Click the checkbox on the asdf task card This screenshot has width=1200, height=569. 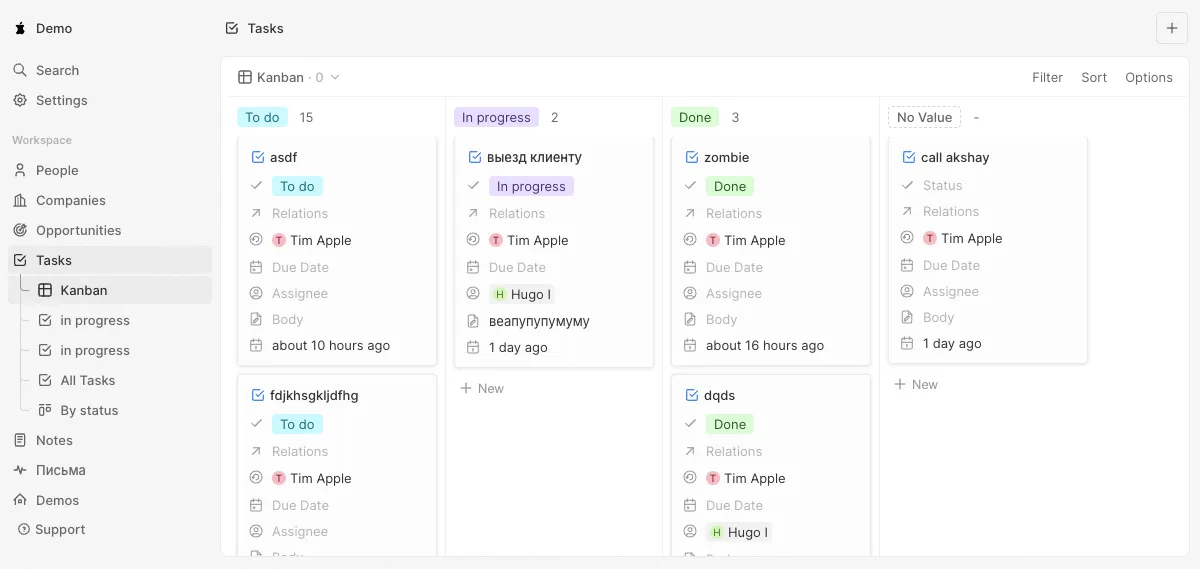point(258,157)
